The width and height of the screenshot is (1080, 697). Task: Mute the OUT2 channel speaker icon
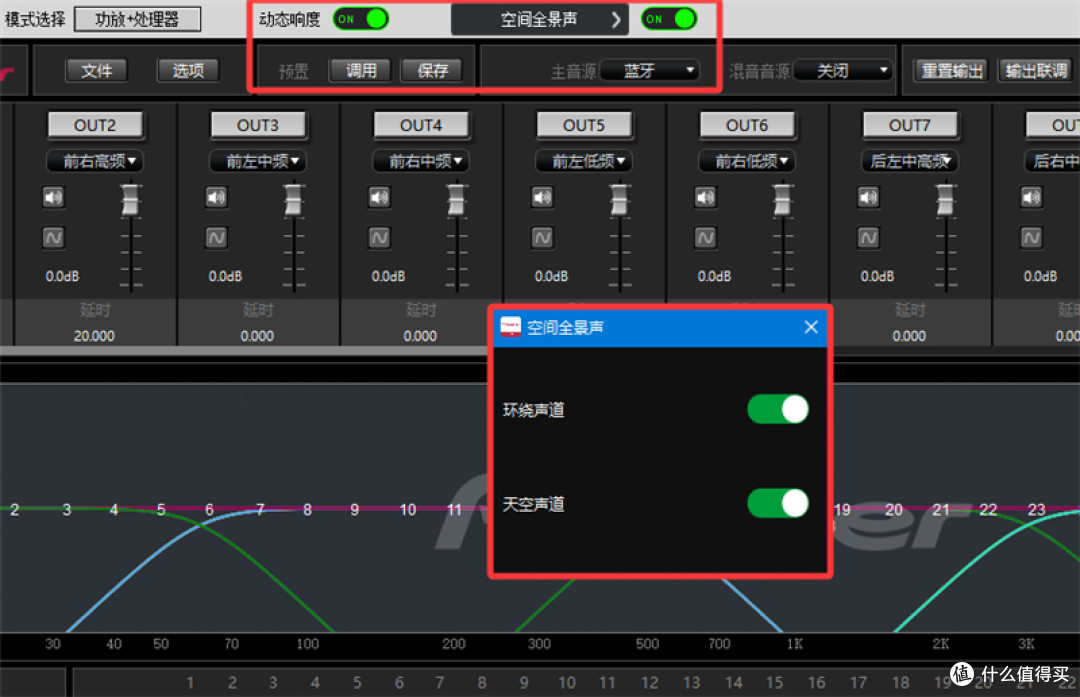(53, 198)
